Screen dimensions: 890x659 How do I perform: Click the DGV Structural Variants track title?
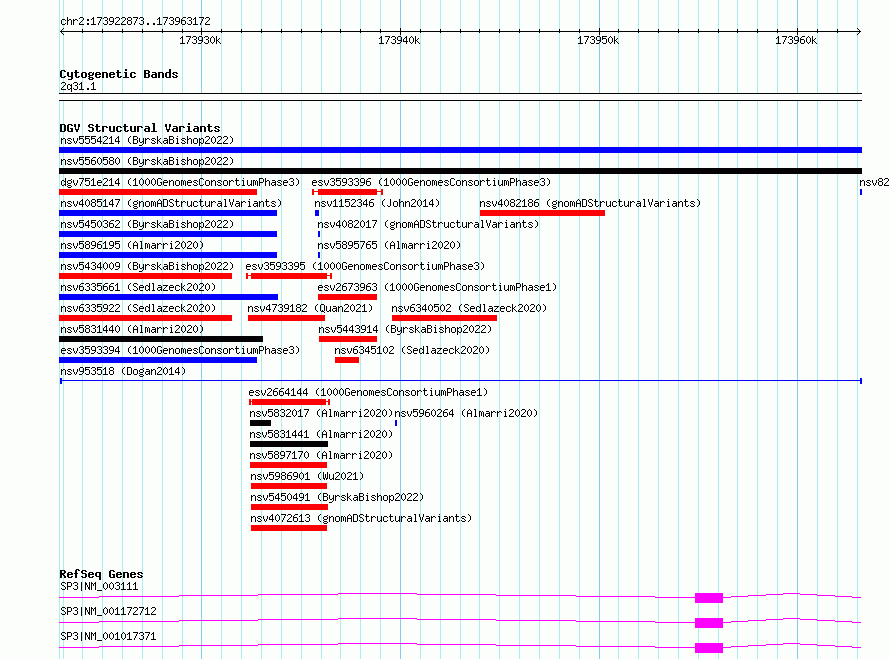(140, 128)
